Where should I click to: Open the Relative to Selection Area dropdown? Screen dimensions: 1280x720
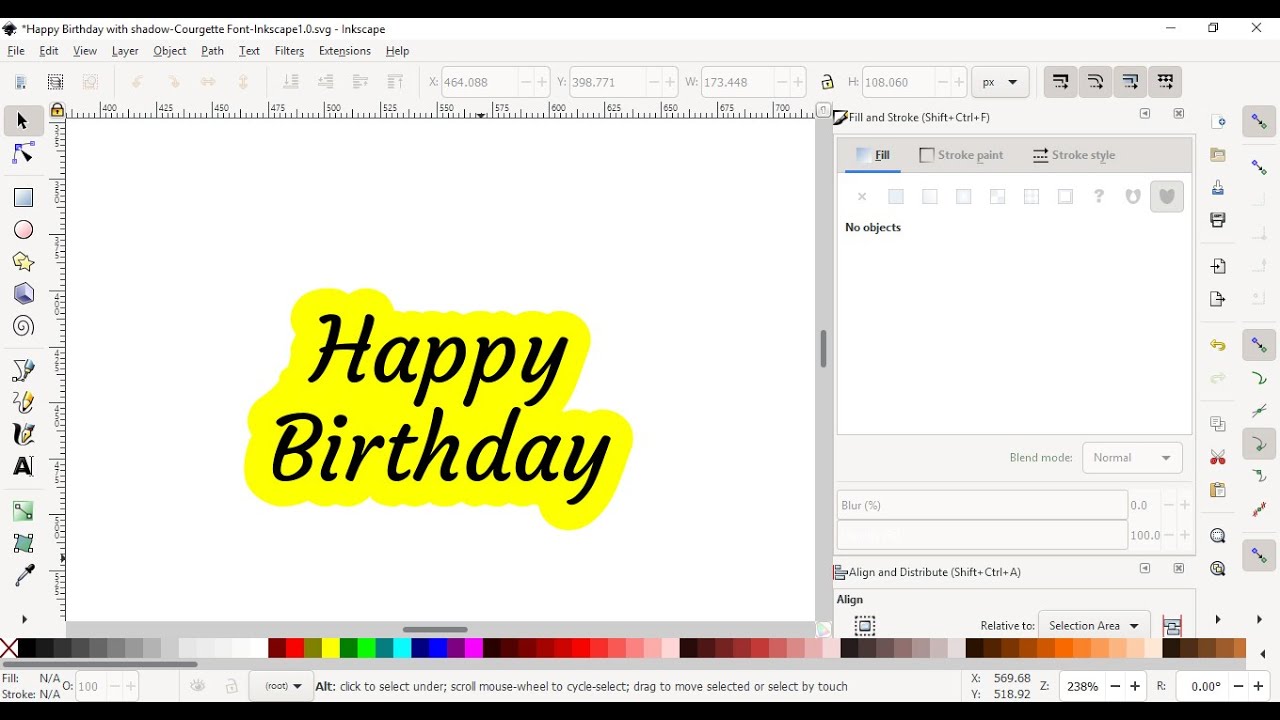tap(1094, 626)
